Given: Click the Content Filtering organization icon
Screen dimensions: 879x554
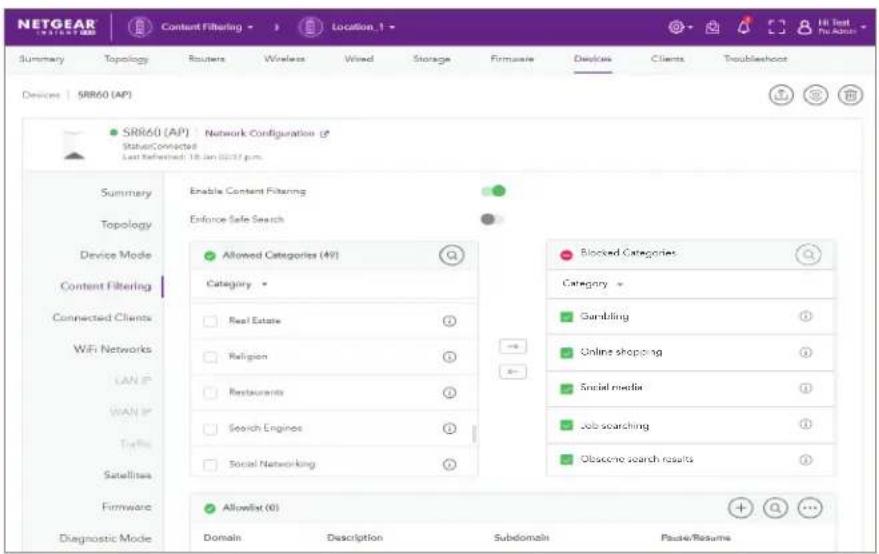Looking at the screenshot, I should click(x=140, y=27).
